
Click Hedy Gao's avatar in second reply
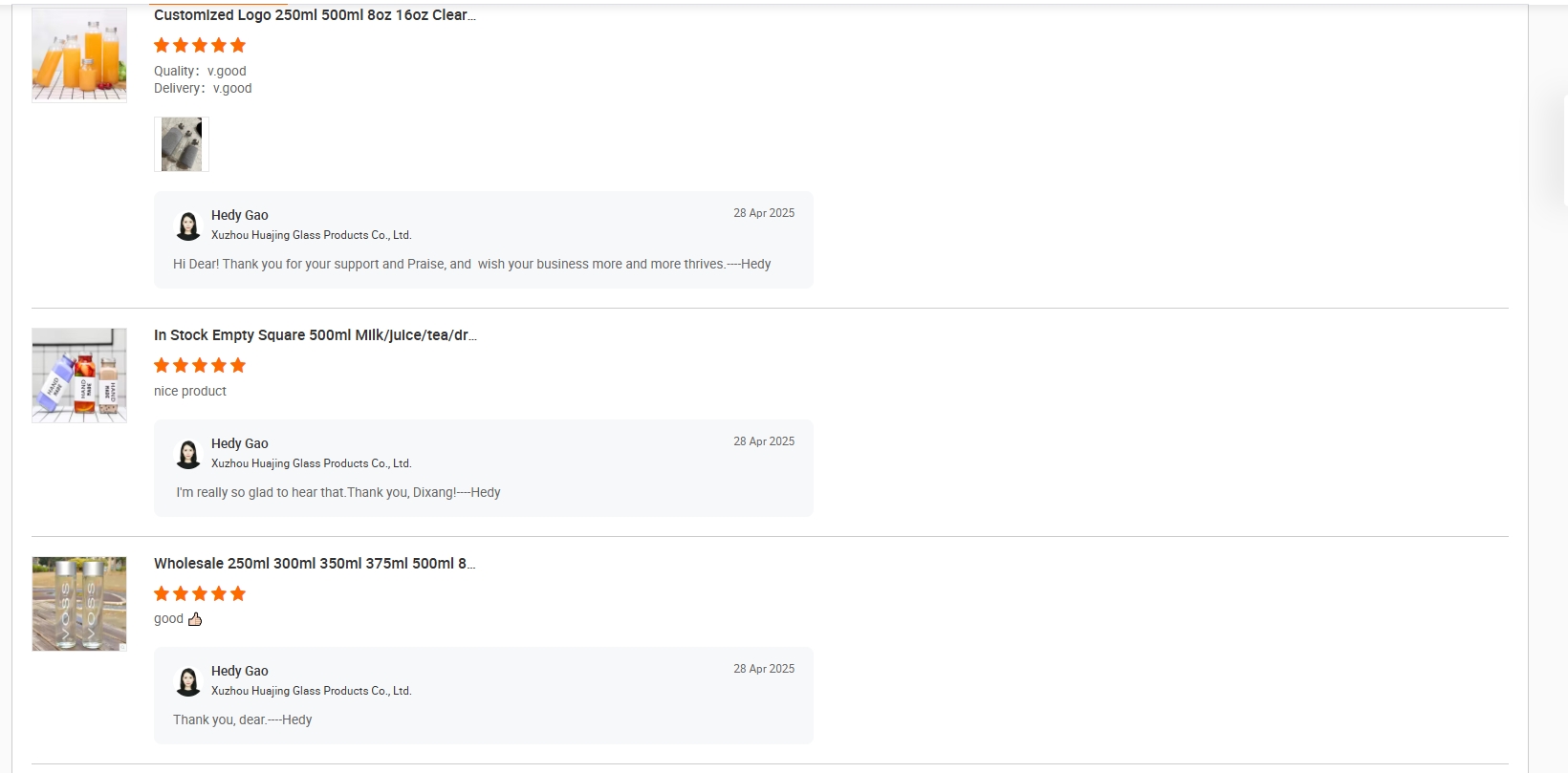click(x=188, y=454)
